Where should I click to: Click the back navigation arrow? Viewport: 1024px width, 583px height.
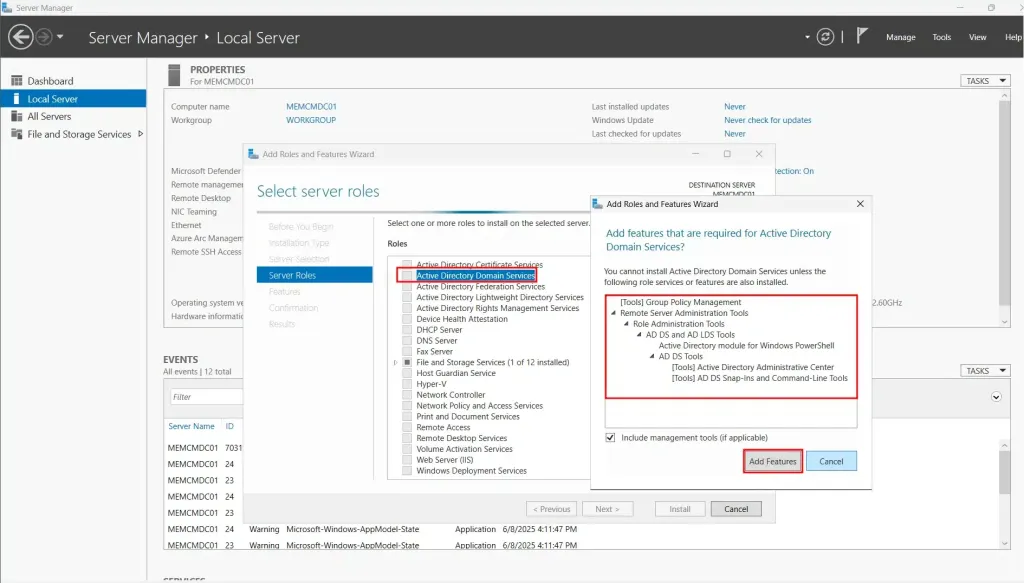coord(20,37)
